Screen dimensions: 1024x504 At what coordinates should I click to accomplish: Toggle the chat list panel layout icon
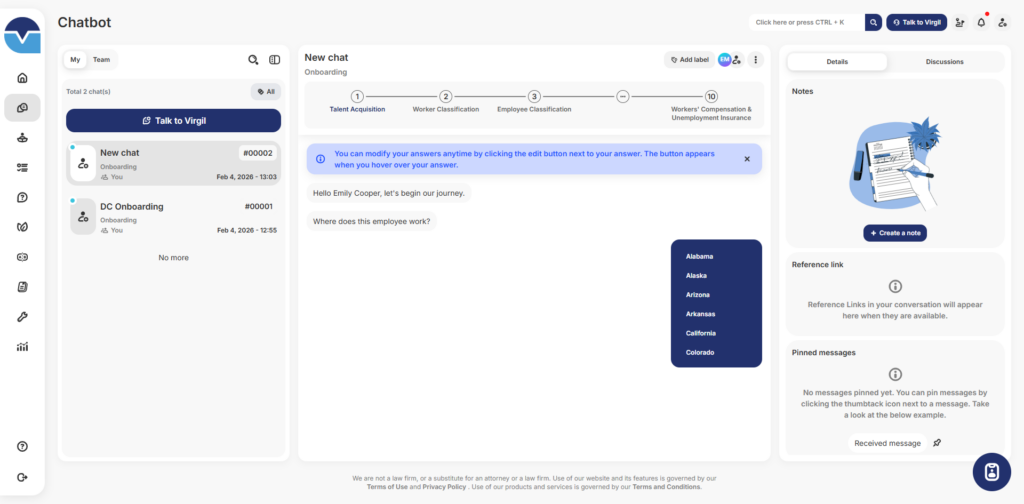(274, 60)
